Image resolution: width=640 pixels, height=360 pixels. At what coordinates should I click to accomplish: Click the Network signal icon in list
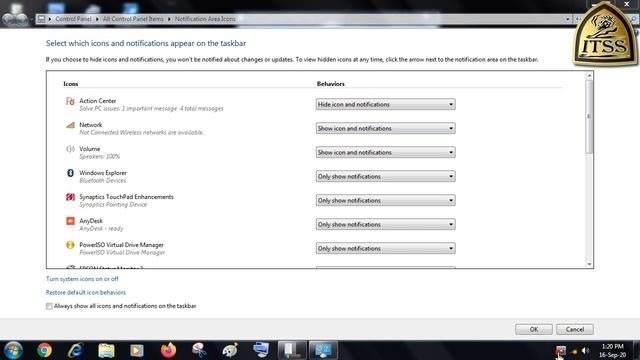coord(70,125)
